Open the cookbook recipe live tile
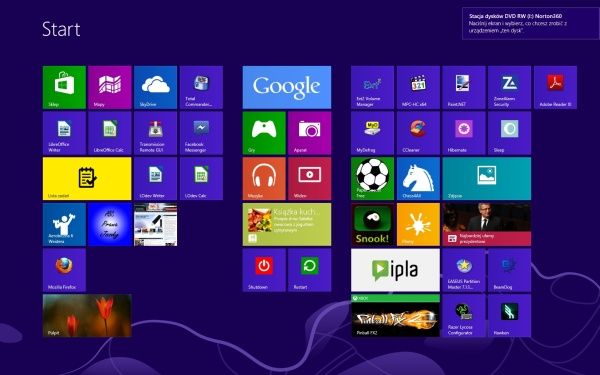 [x=287, y=225]
